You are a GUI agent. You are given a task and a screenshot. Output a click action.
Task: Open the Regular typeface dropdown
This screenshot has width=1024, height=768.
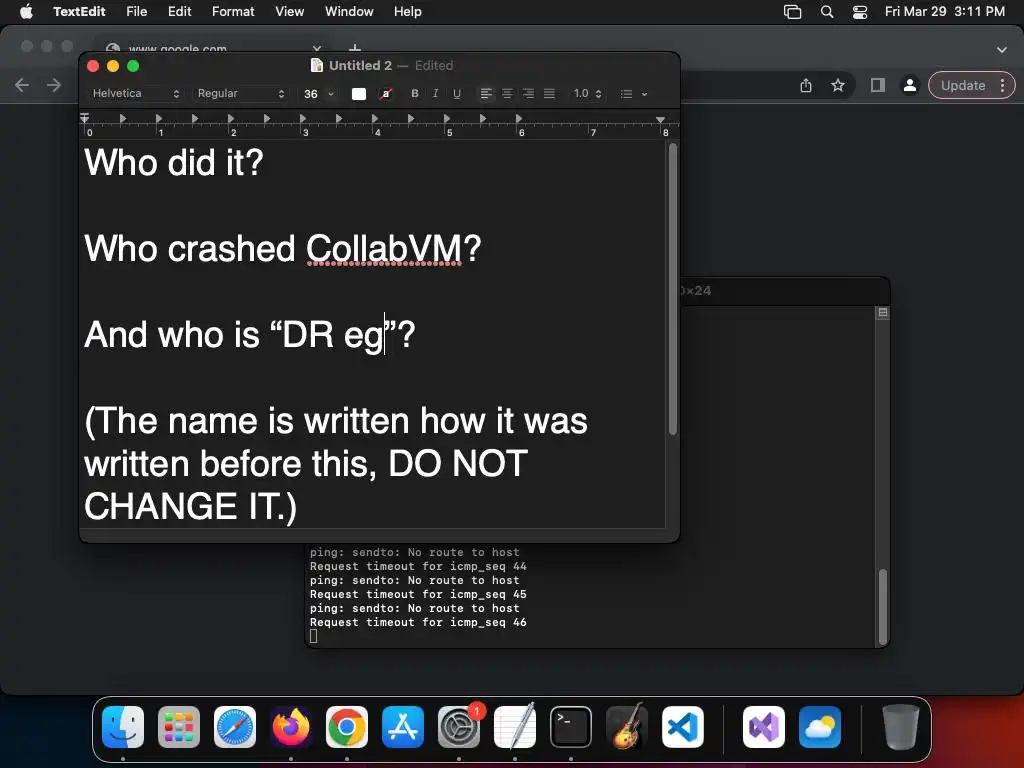tap(240, 93)
